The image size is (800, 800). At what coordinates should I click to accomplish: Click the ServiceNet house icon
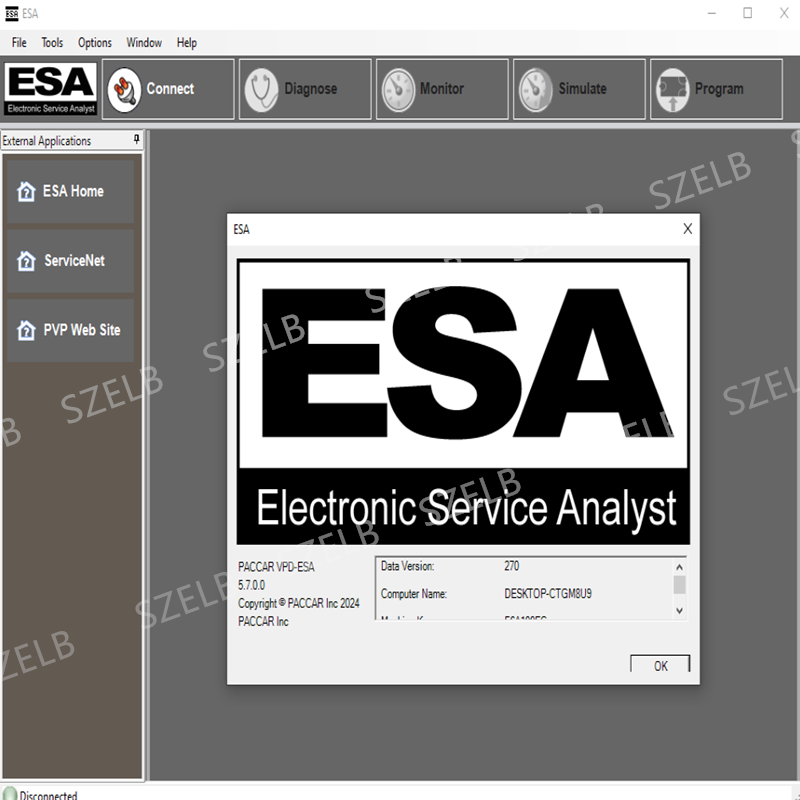(x=26, y=261)
